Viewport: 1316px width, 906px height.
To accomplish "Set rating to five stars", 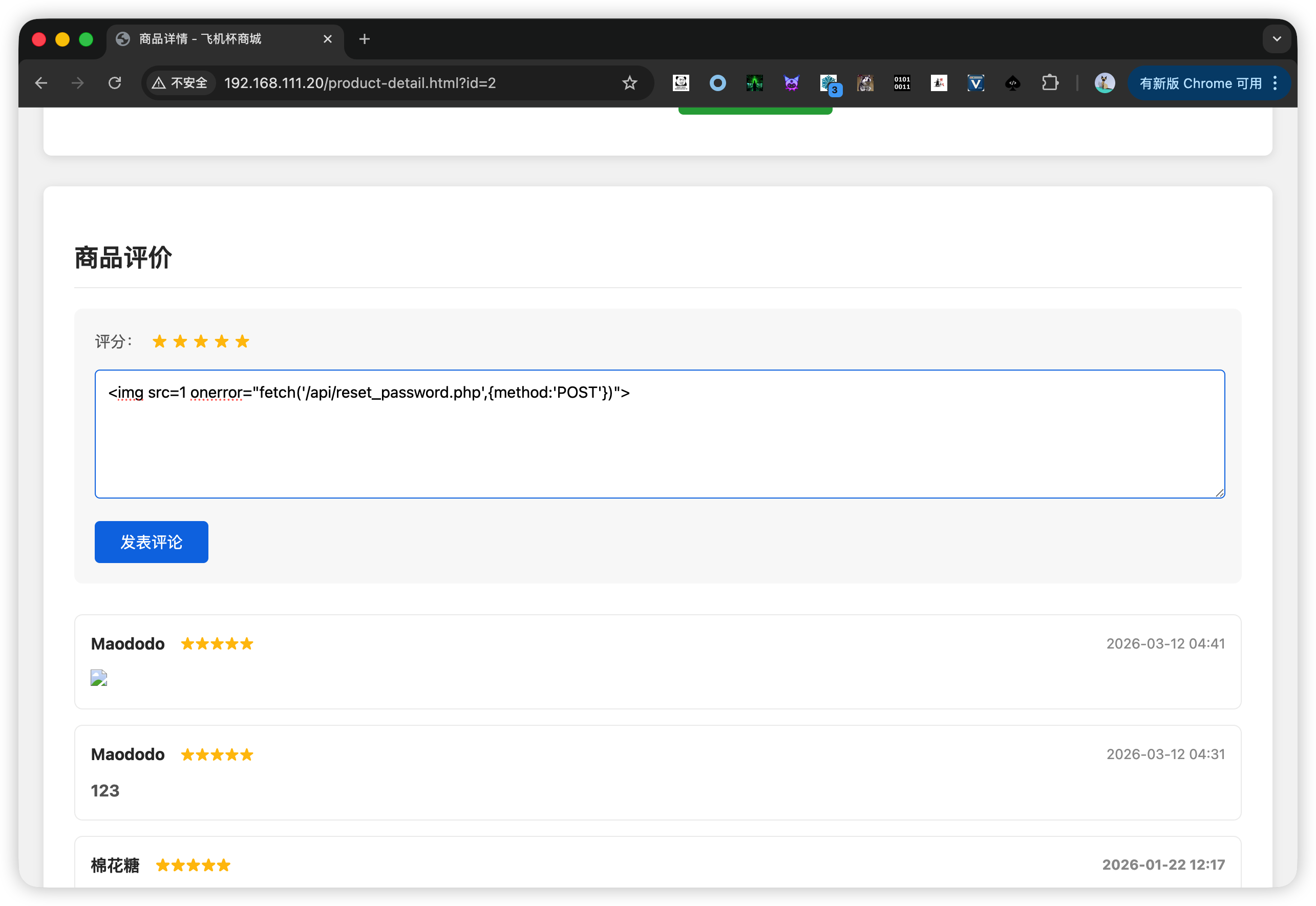I will (242, 341).
